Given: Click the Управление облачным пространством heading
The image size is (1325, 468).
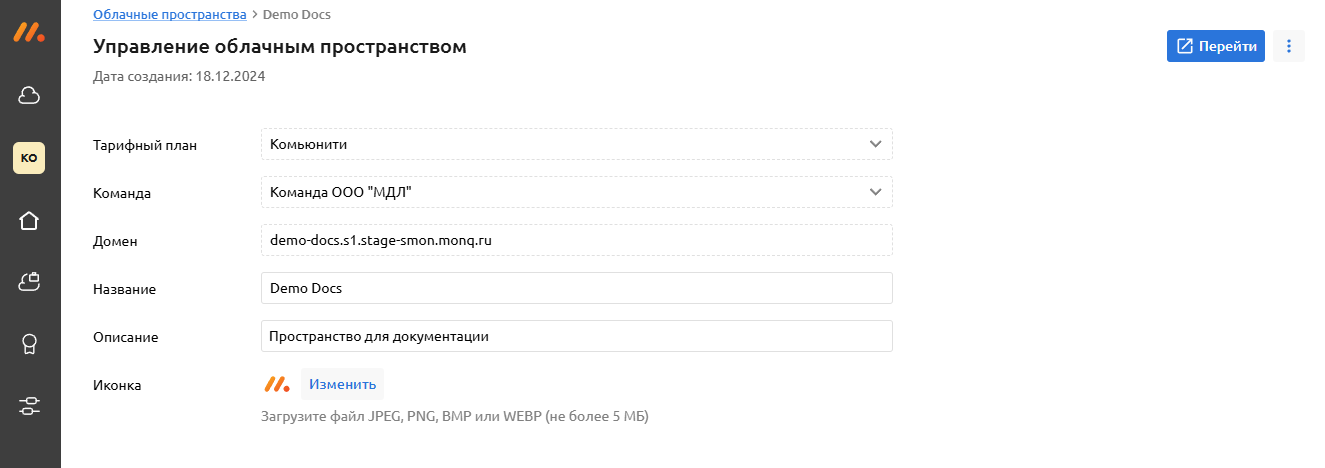Looking at the screenshot, I should [x=280, y=46].
